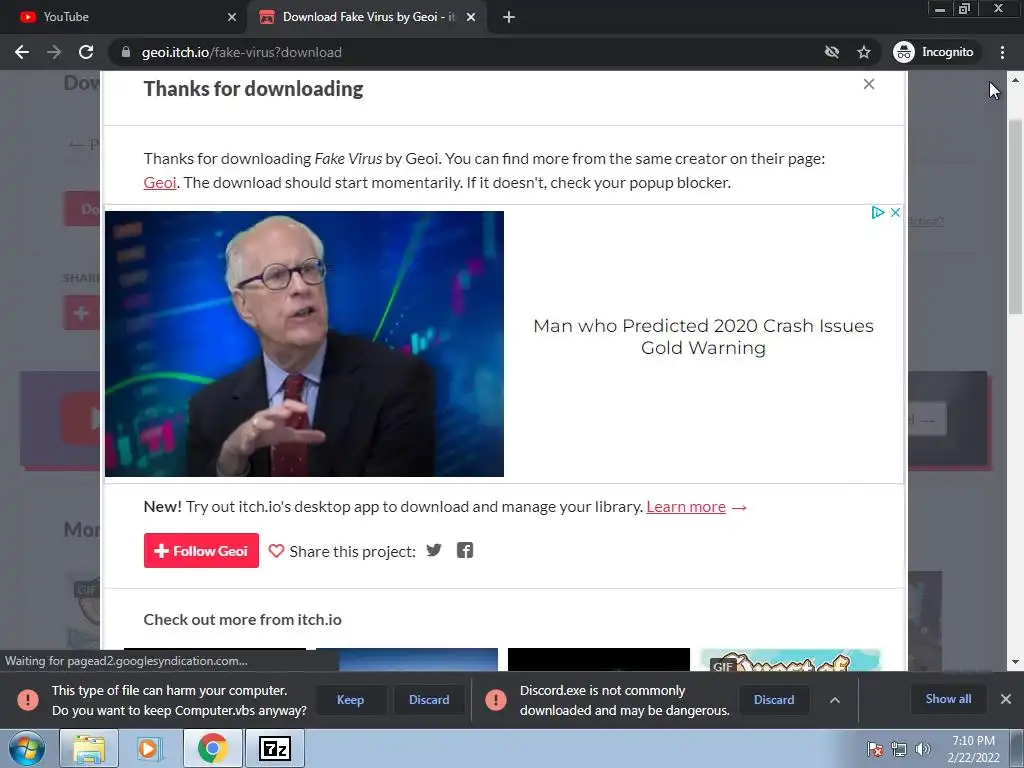Open Action Center flag icon
Image resolution: width=1024 pixels, height=768 pixels.
[875, 749]
